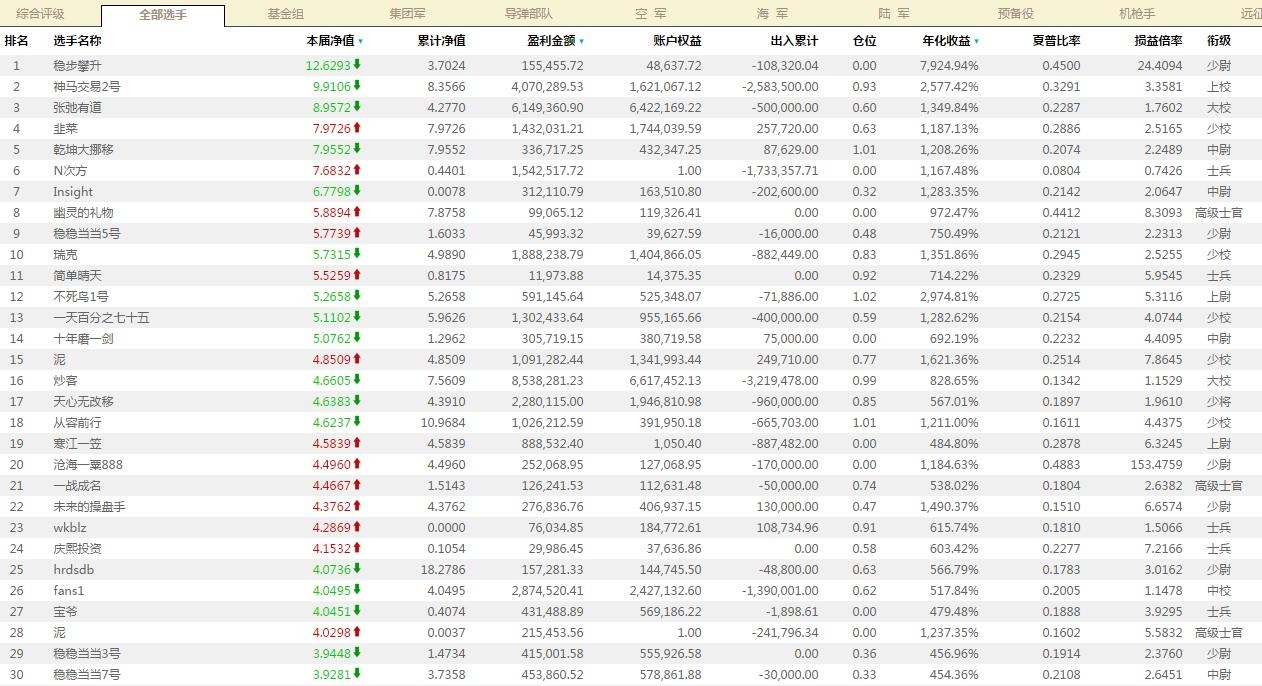Switch to the 陆军 tab

[x=894, y=14]
